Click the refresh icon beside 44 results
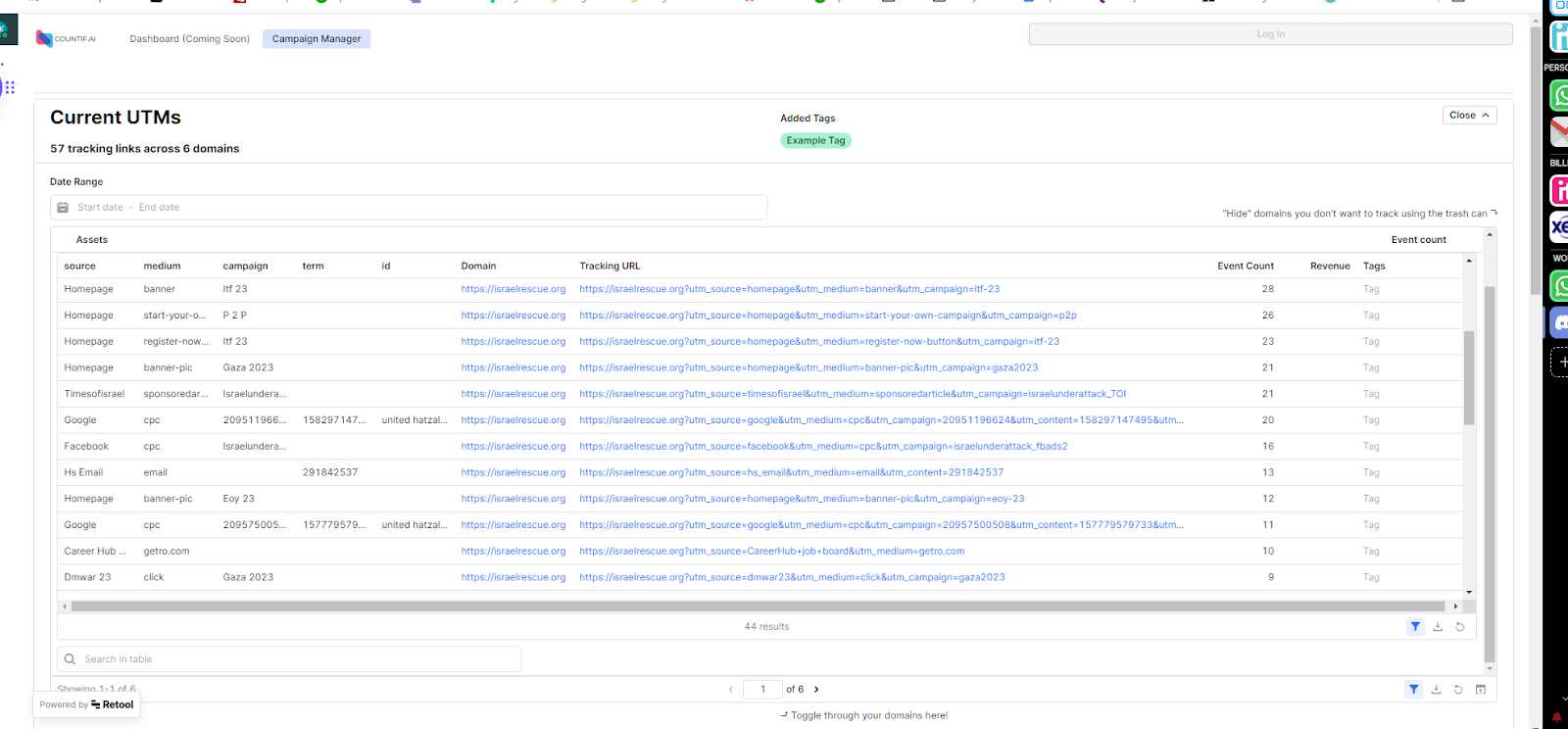 point(1460,627)
